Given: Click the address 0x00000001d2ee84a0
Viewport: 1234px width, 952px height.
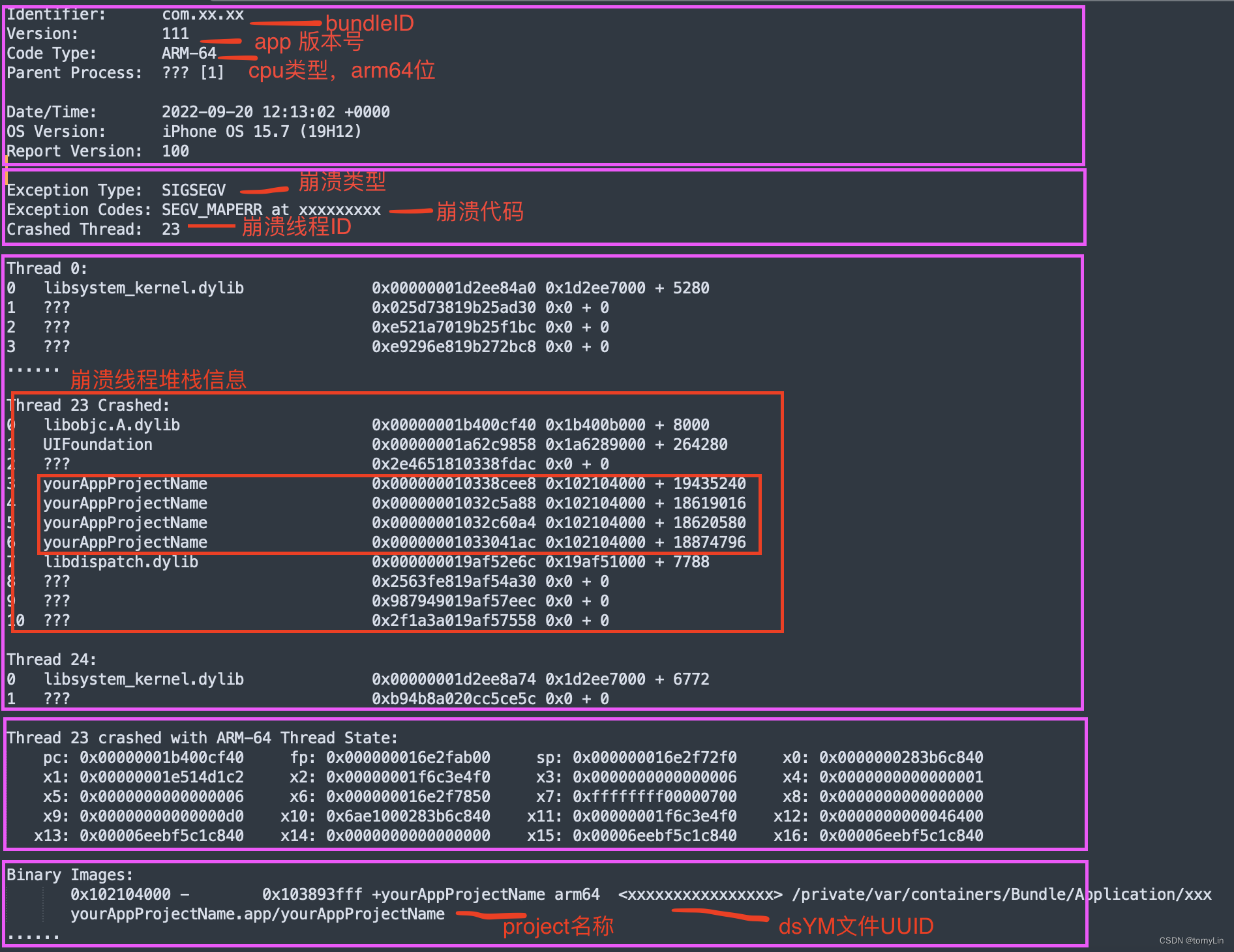Looking at the screenshot, I should click(454, 288).
